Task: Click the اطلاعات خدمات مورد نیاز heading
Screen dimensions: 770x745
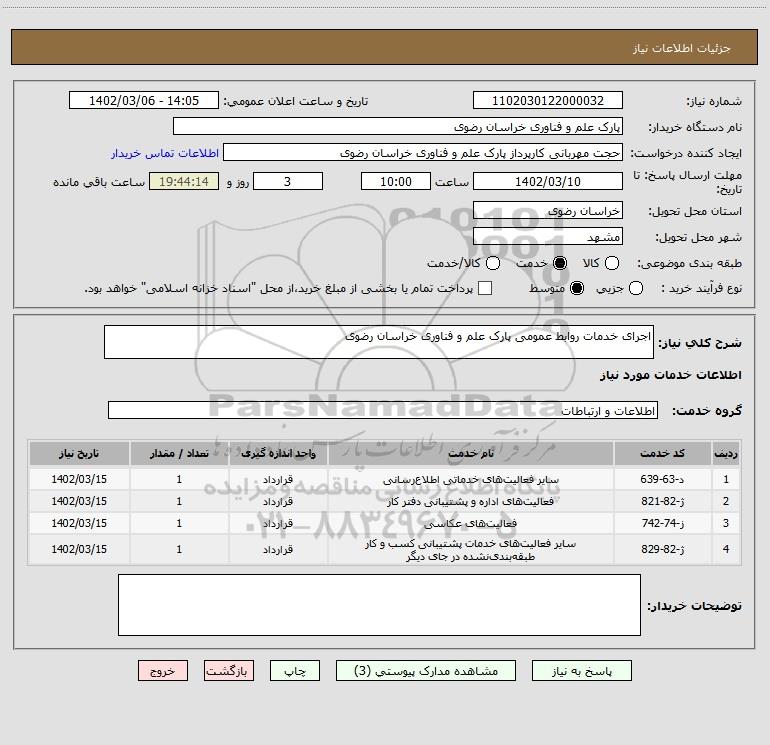Action: pos(670,375)
